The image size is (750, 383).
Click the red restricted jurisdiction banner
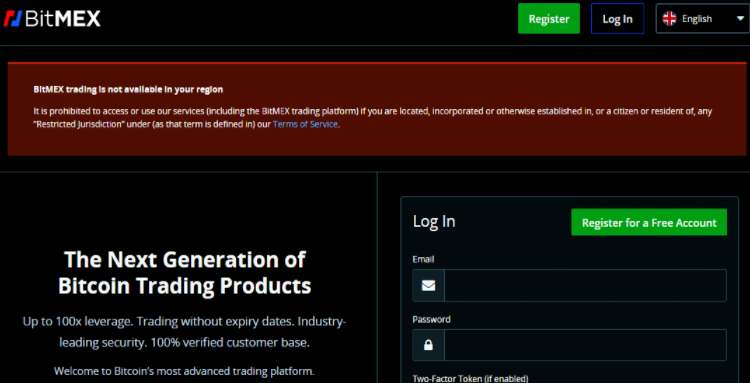click(377, 109)
